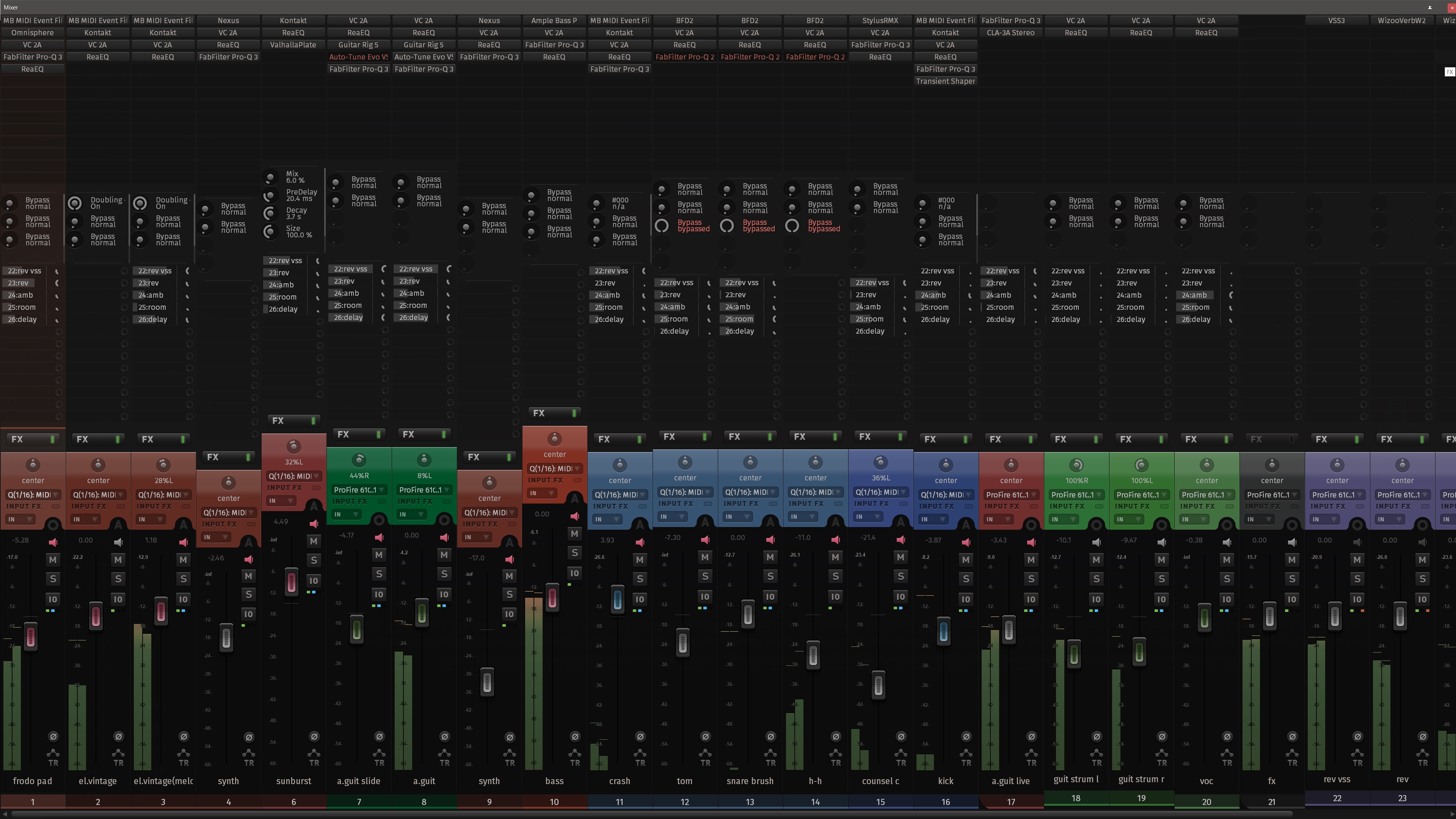Click the pan knob of el.vintage(melc

coord(163,464)
